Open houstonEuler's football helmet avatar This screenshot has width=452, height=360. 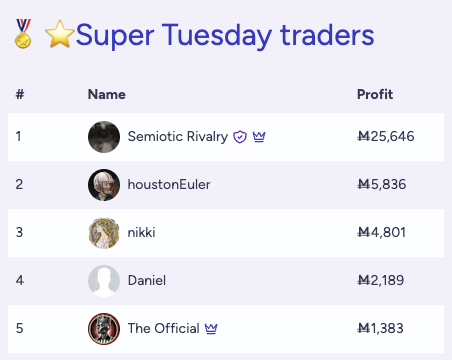pos(104,185)
